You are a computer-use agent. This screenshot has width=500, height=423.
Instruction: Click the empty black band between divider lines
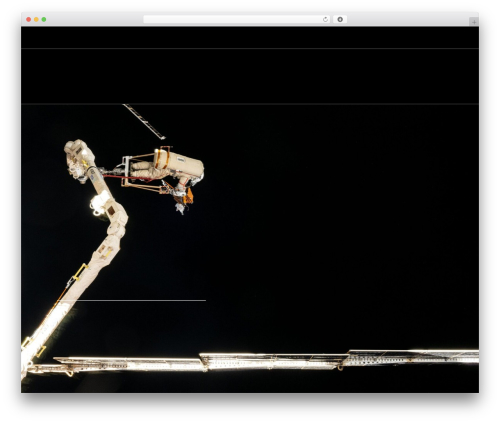coord(250,76)
